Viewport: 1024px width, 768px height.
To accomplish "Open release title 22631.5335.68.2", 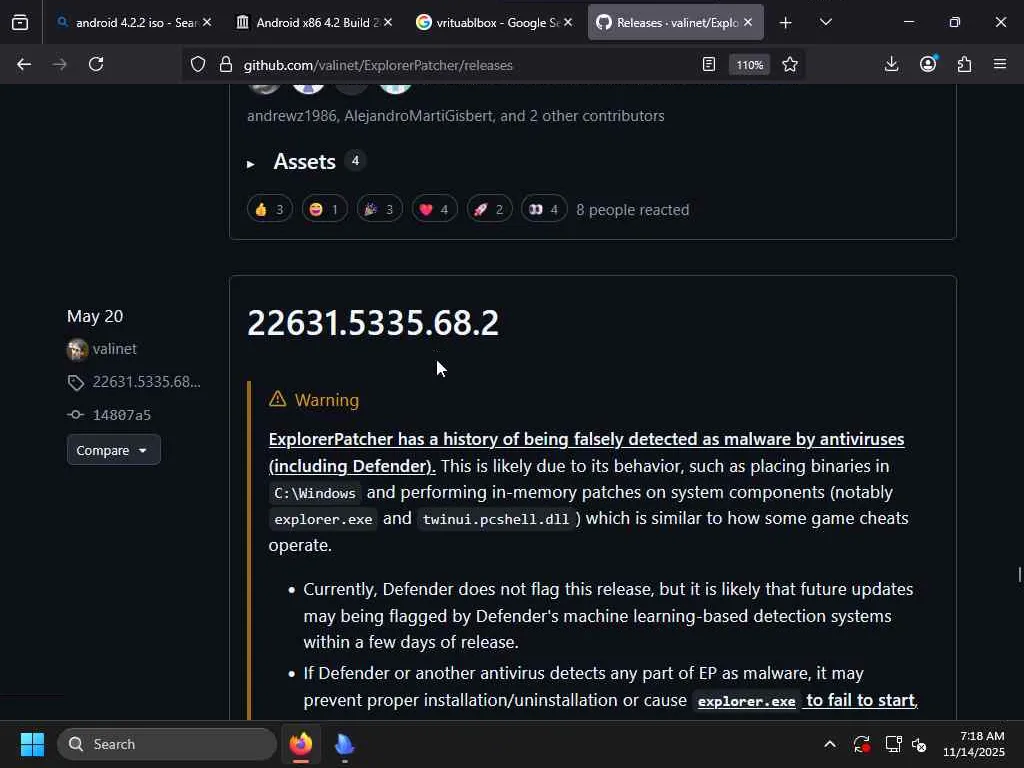I will point(373,323).
